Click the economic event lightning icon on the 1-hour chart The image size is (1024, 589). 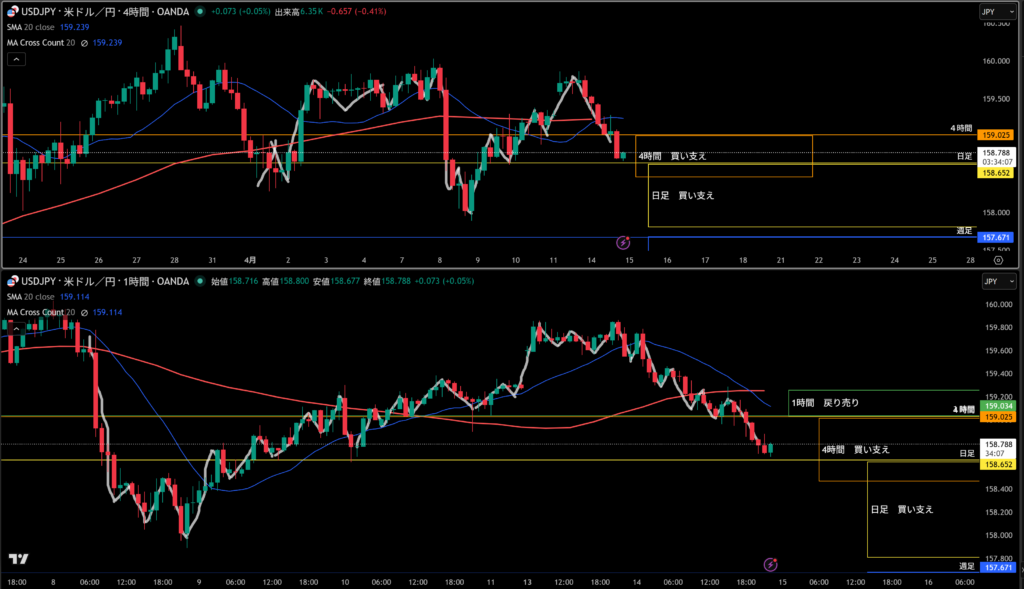coord(770,565)
